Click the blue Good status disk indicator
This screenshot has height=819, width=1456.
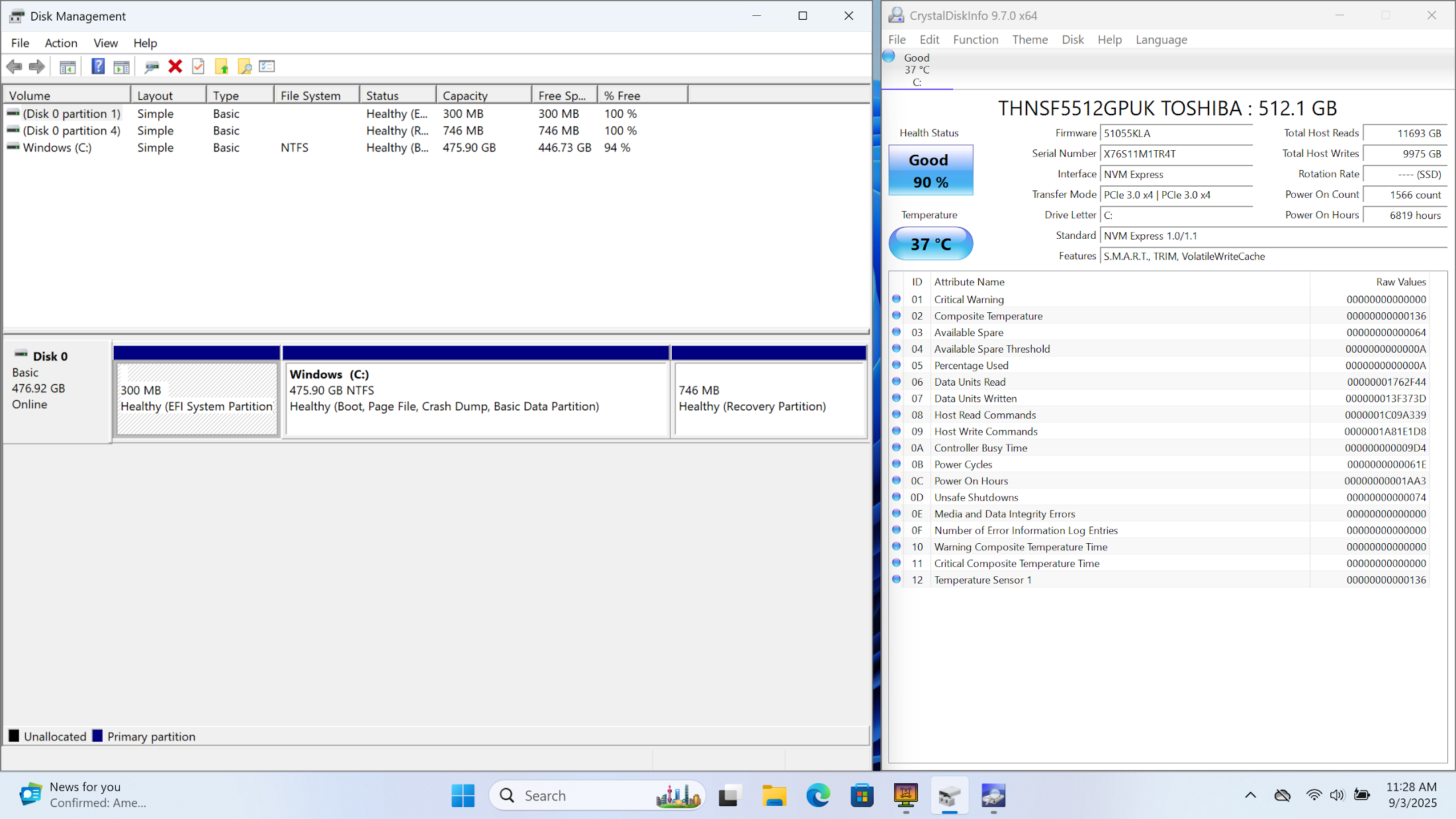889,57
